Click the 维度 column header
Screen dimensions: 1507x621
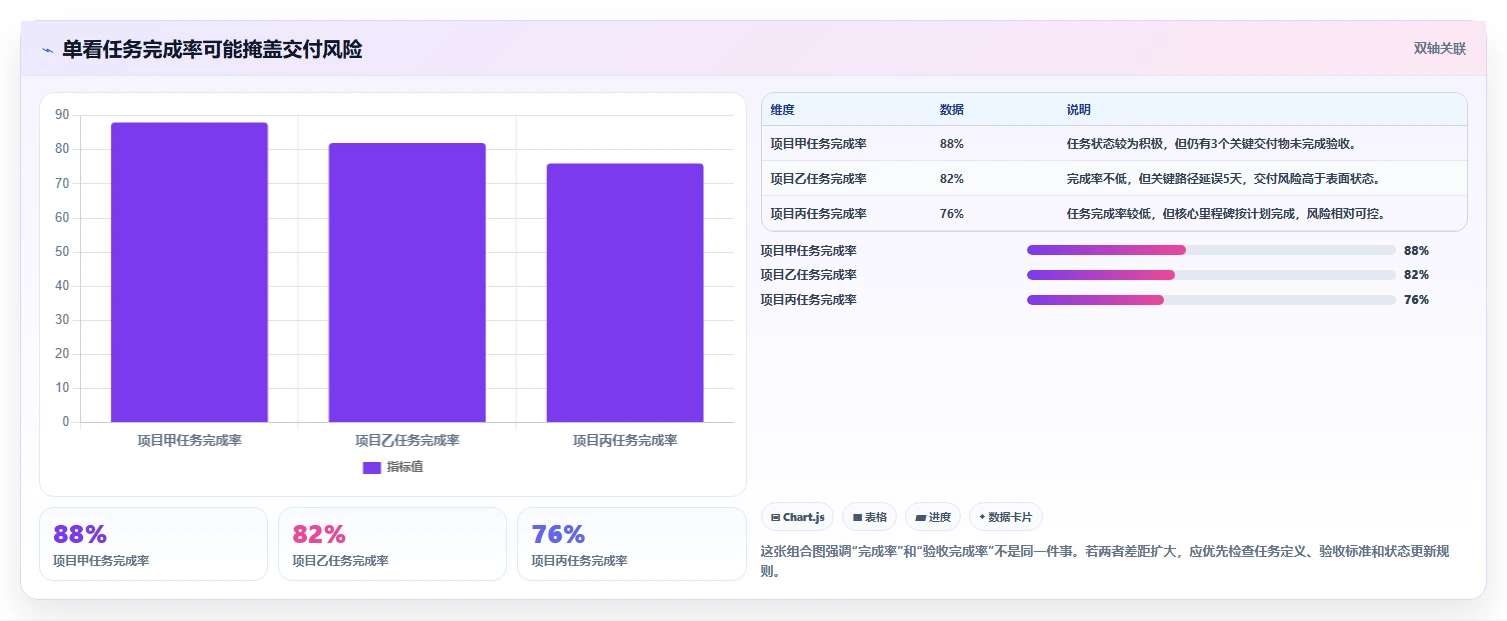click(x=783, y=110)
